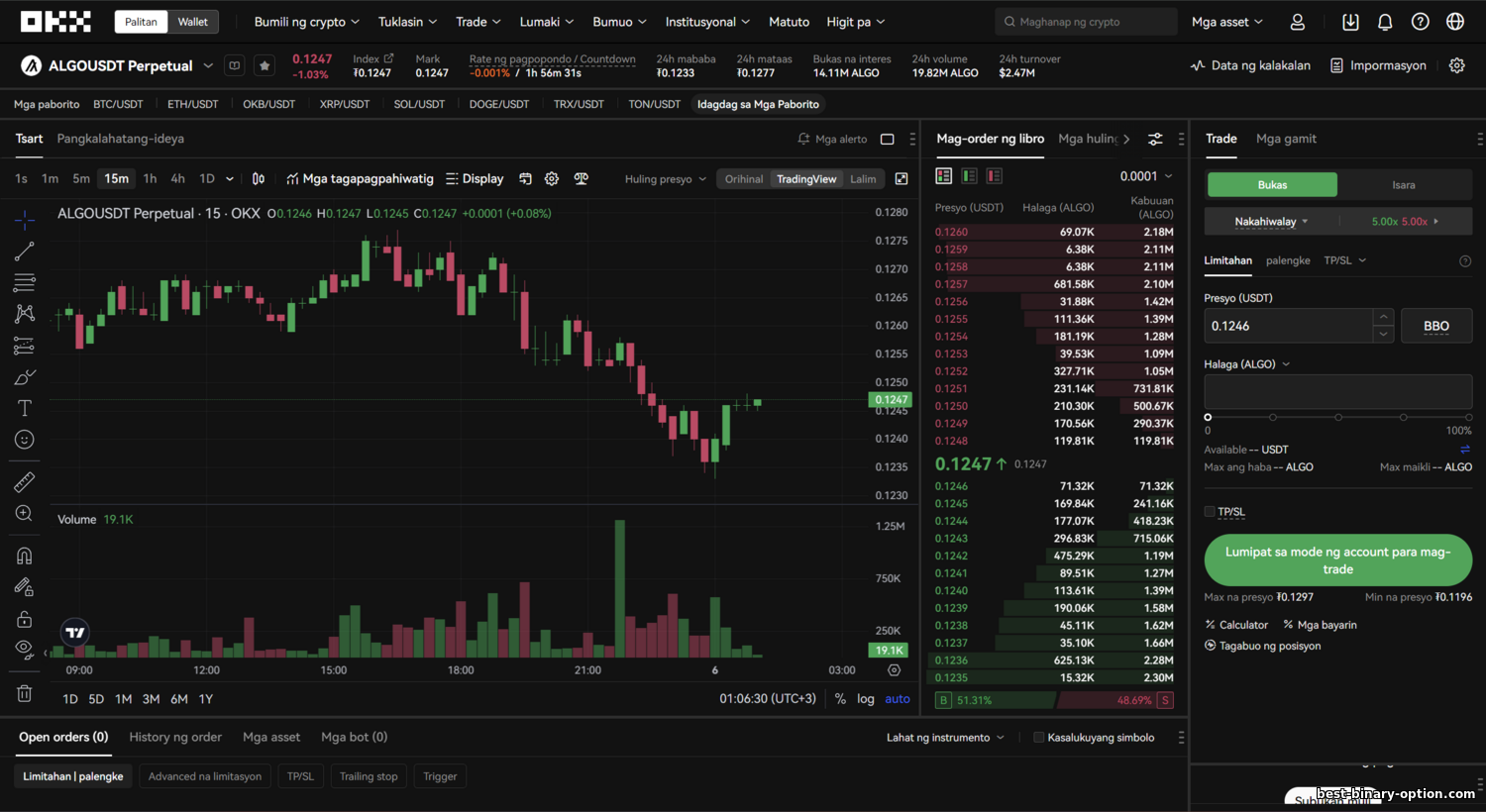Open chart settings gear in toolbar
The width and height of the screenshot is (1486, 812).
point(552,179)
